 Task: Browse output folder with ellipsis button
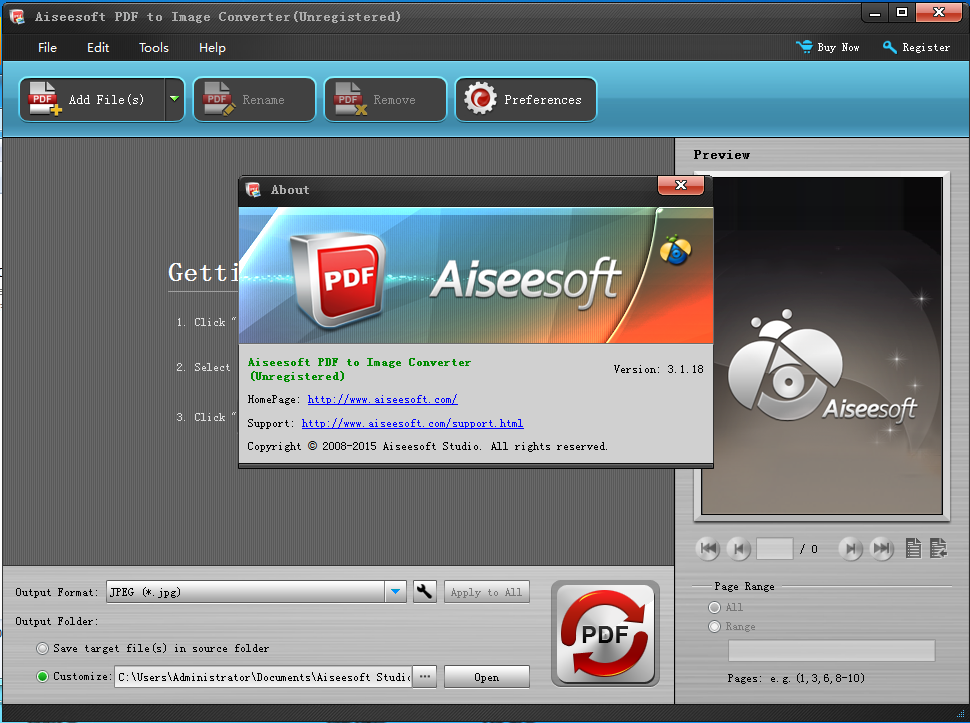click(425, 677)
